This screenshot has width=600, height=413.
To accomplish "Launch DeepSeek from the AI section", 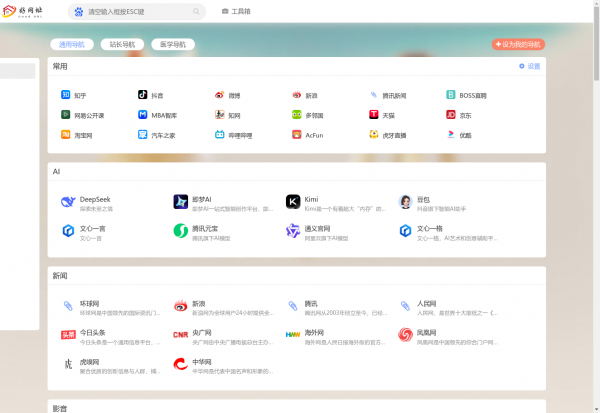I will pyautogui.click(x=68, y=202).
